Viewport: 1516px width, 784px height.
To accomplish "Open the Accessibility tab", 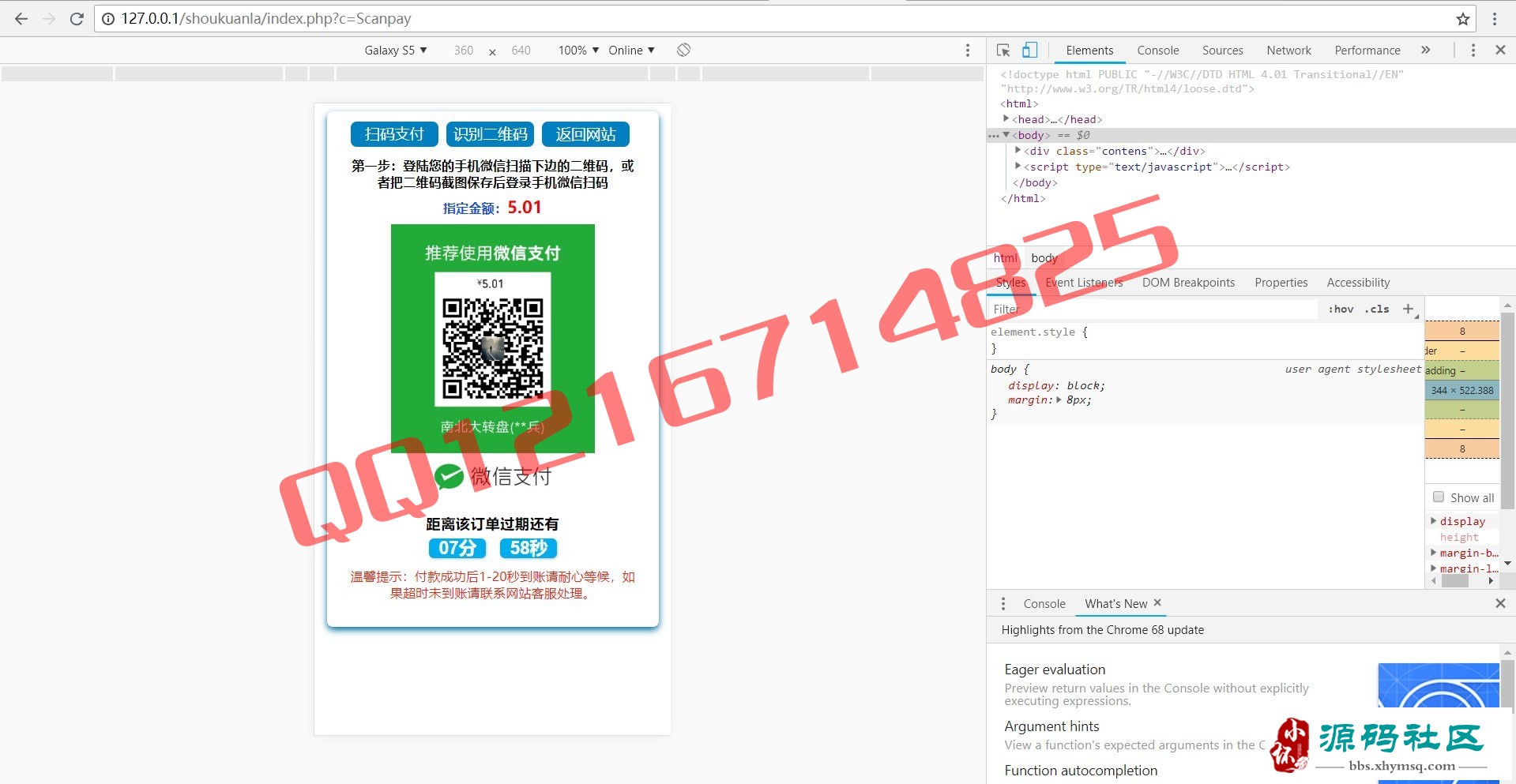I will click(x=1358, y=283).
